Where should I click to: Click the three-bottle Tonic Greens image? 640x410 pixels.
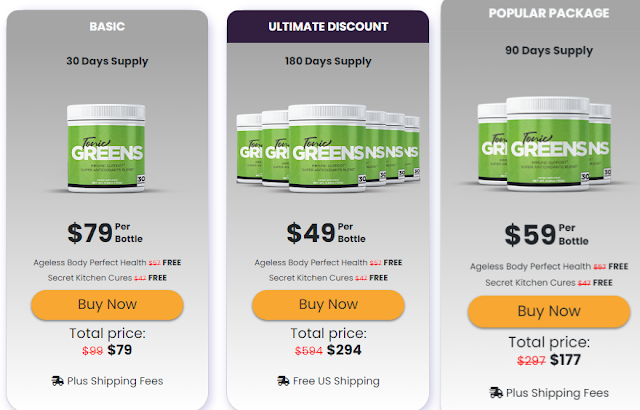pos(544,144)
